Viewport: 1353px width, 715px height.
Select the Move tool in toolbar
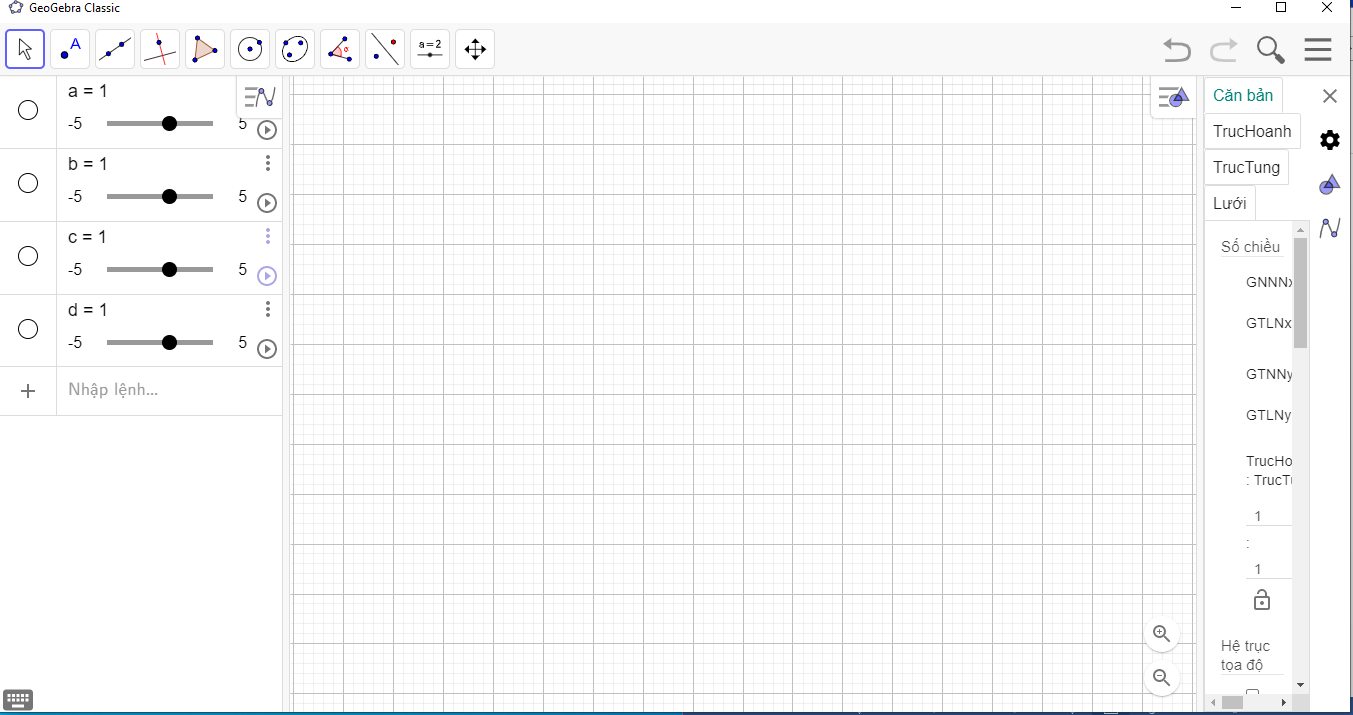point(25,49)
